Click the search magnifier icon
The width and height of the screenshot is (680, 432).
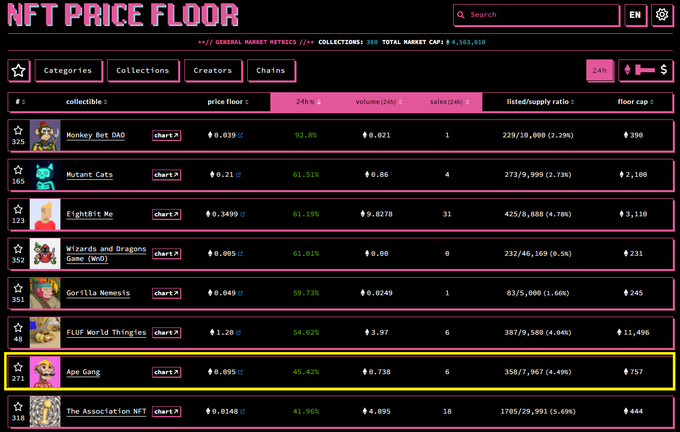461,15
